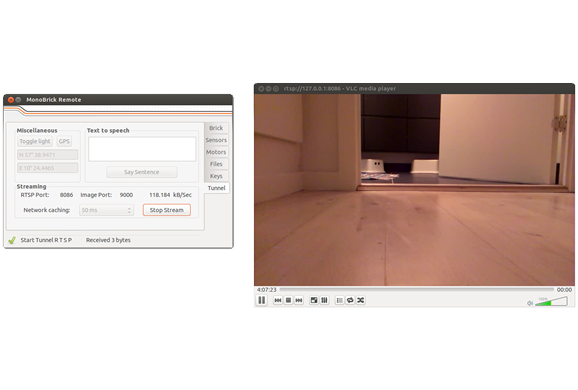Switch to the Motors tab
The image size is (578, 390).
(216, 152)
